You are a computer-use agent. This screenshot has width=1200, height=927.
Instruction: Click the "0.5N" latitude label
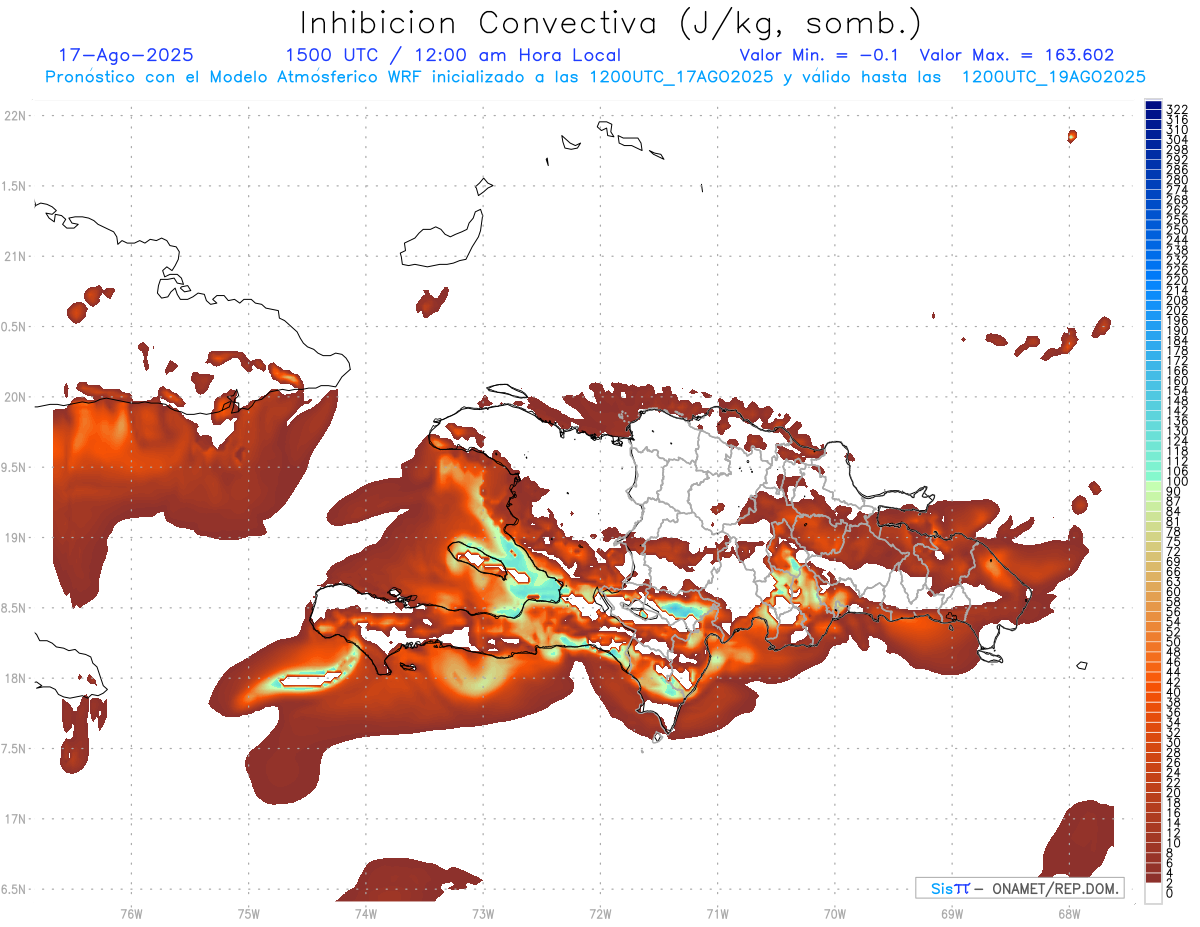tap(14, 327)
